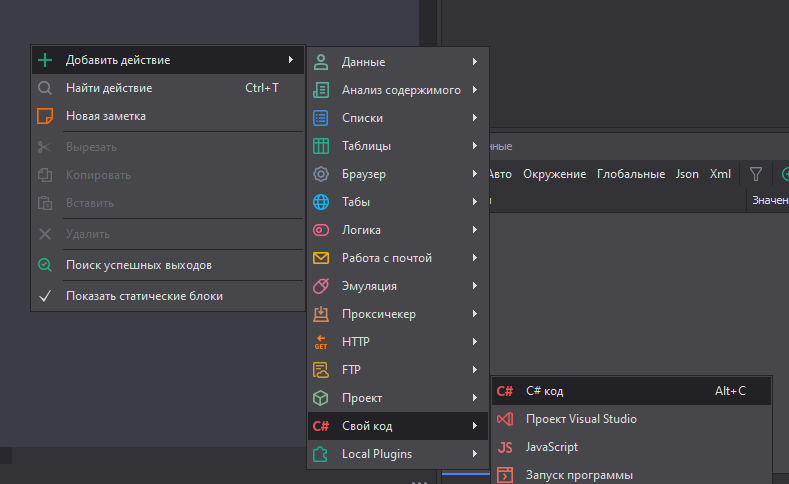Click the cube icon beside Проект
Image resolution: width=789 pixels, height=484 pixels.
coord(321,398)
